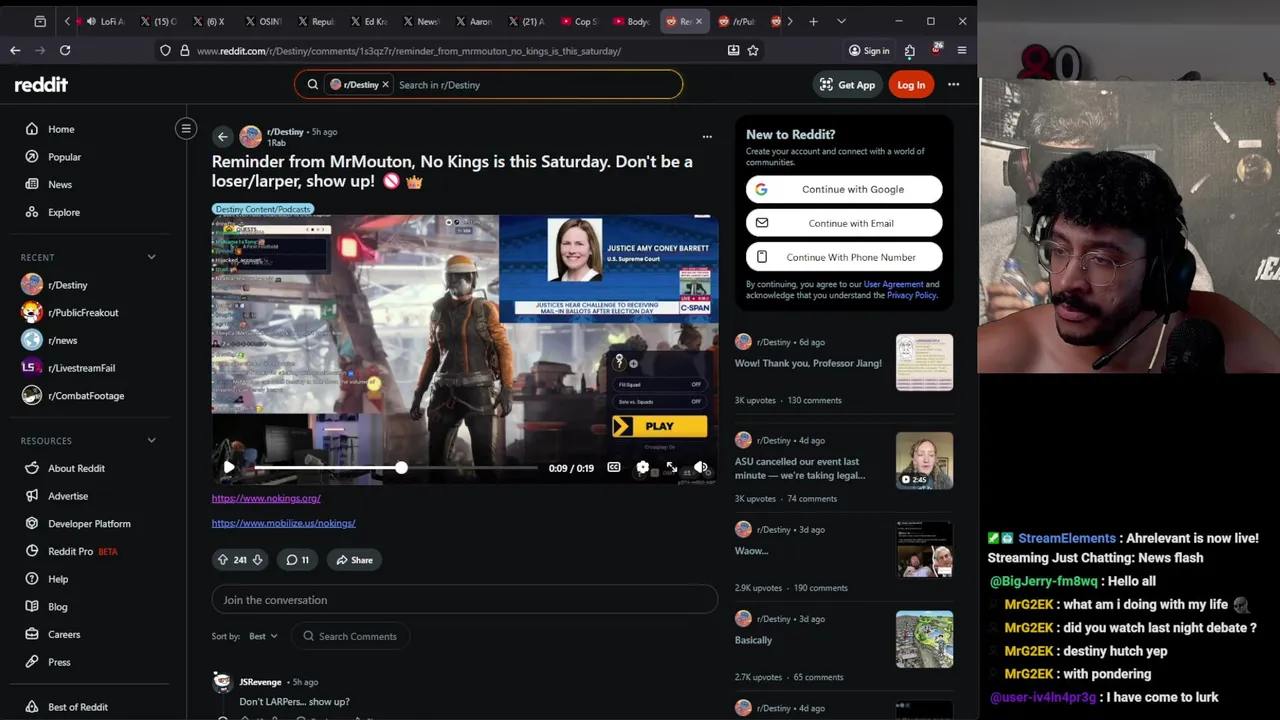
Task: Click the Destiny Content/Podcasts flair
Action: point(263,209)
